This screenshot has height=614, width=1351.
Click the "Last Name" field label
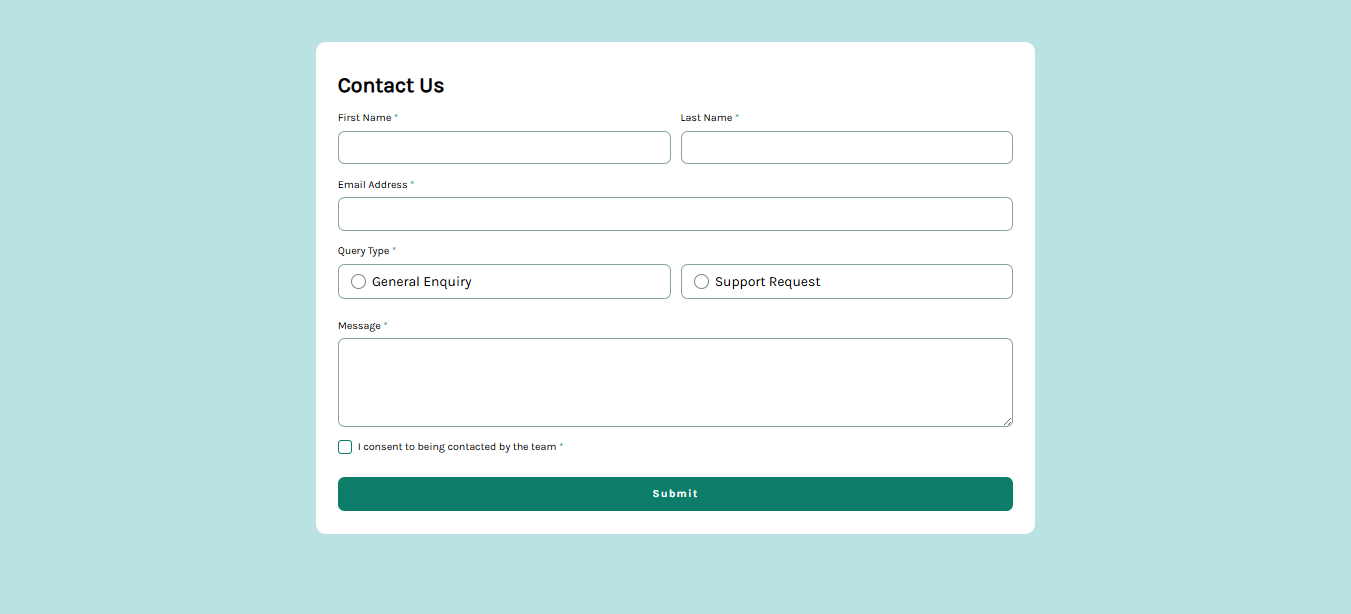click(706, 118)
